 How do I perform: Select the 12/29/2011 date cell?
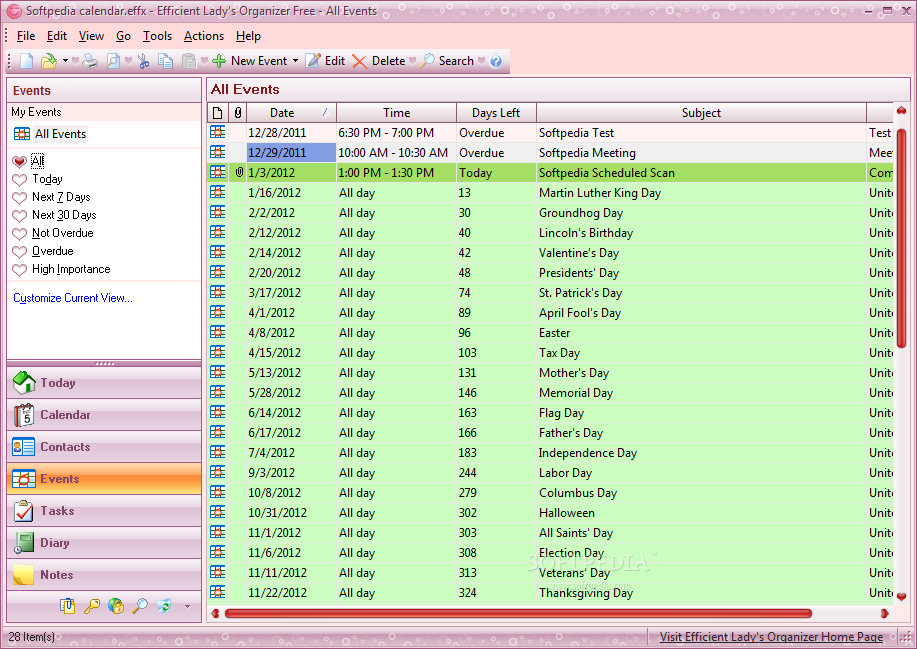click(x=291, y=153)
